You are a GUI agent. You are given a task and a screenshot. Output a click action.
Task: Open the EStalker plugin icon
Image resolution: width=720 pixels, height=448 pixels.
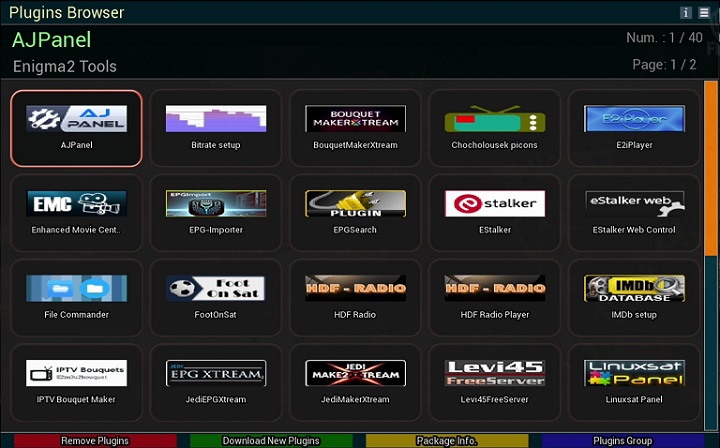coord(495,203)
